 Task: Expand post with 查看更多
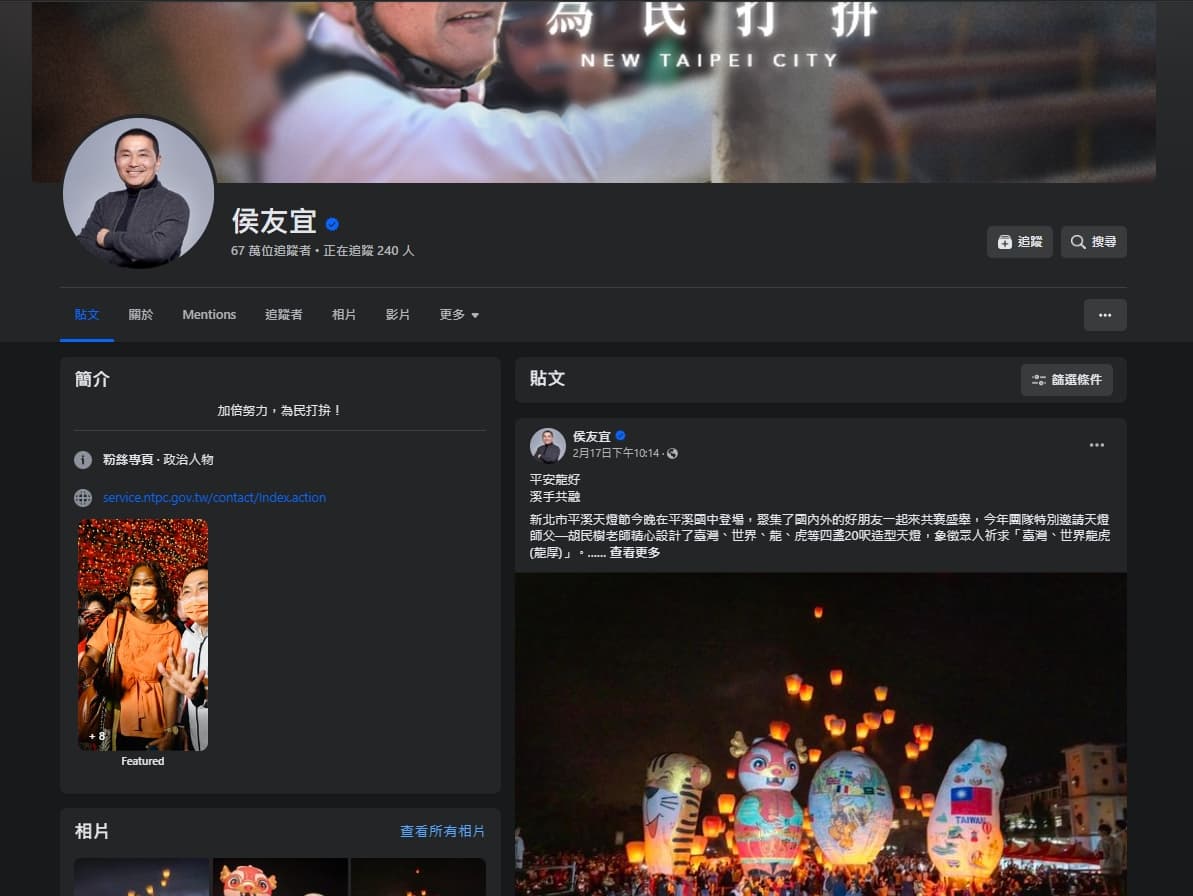(635, 553)
